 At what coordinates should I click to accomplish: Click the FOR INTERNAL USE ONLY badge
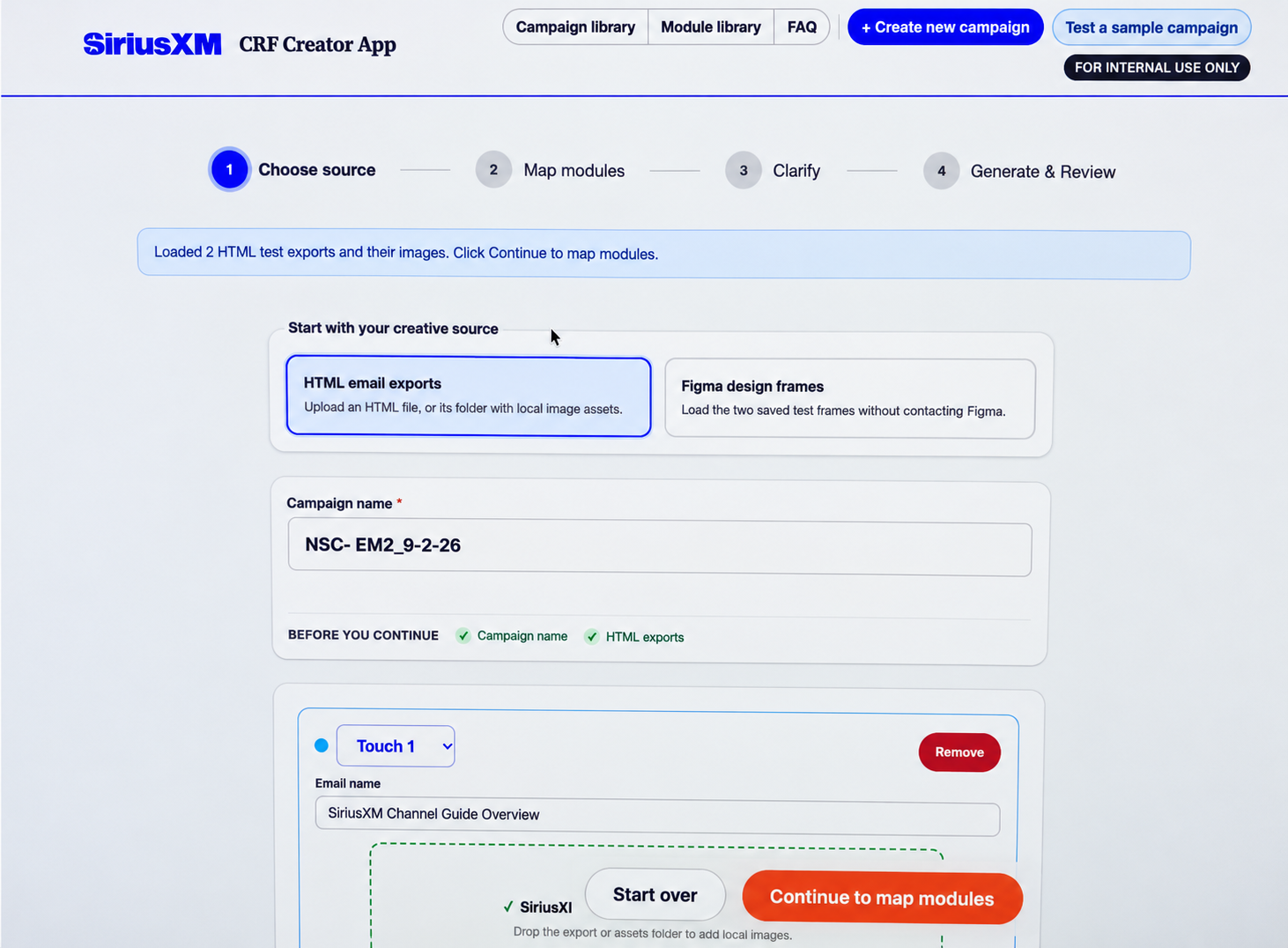pos(1157,68)
